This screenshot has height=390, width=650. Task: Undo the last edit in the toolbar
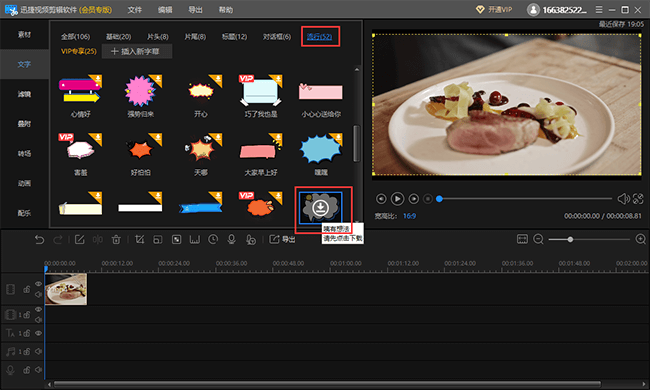[39, 240]
